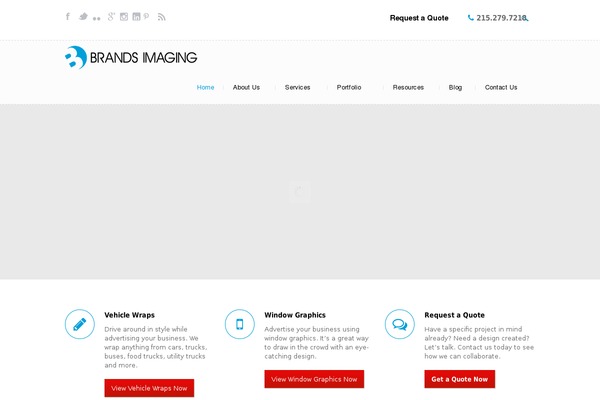
Task: Click the search magnifier icon
Action: tap(526, 18)
